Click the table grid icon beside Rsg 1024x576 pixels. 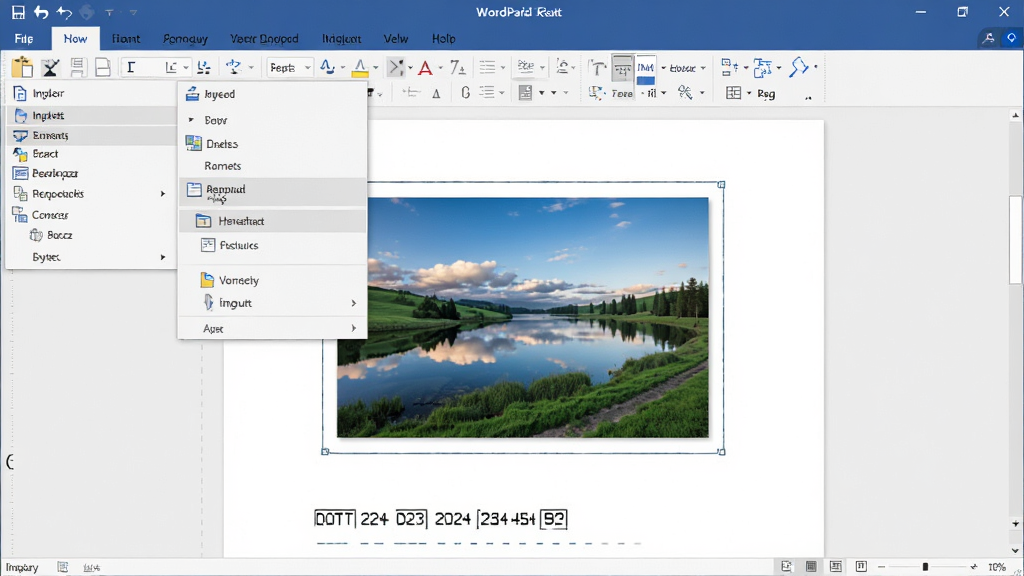[733, 93]
